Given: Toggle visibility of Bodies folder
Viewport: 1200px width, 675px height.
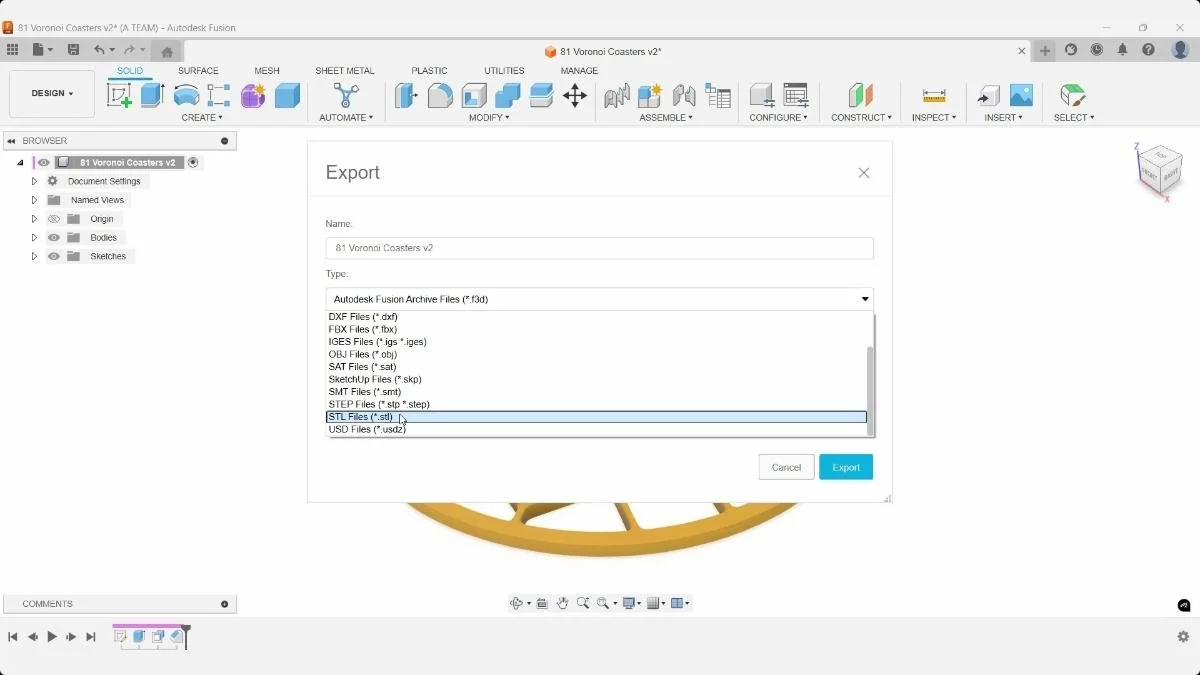Looking at the screenshot, I should pos(54,238).
